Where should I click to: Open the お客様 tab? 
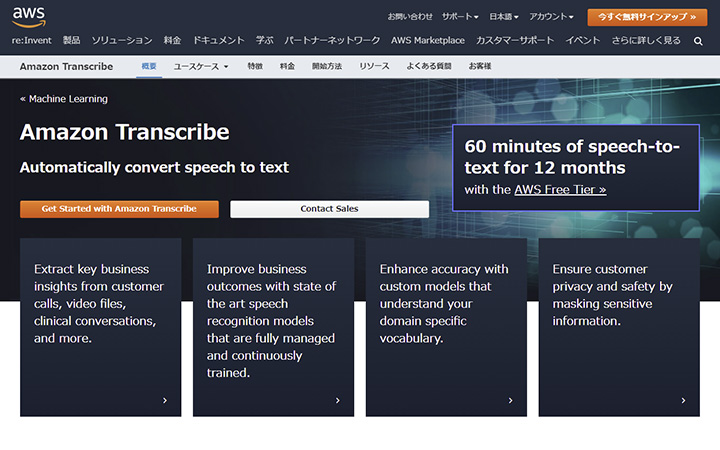[480, 66]
